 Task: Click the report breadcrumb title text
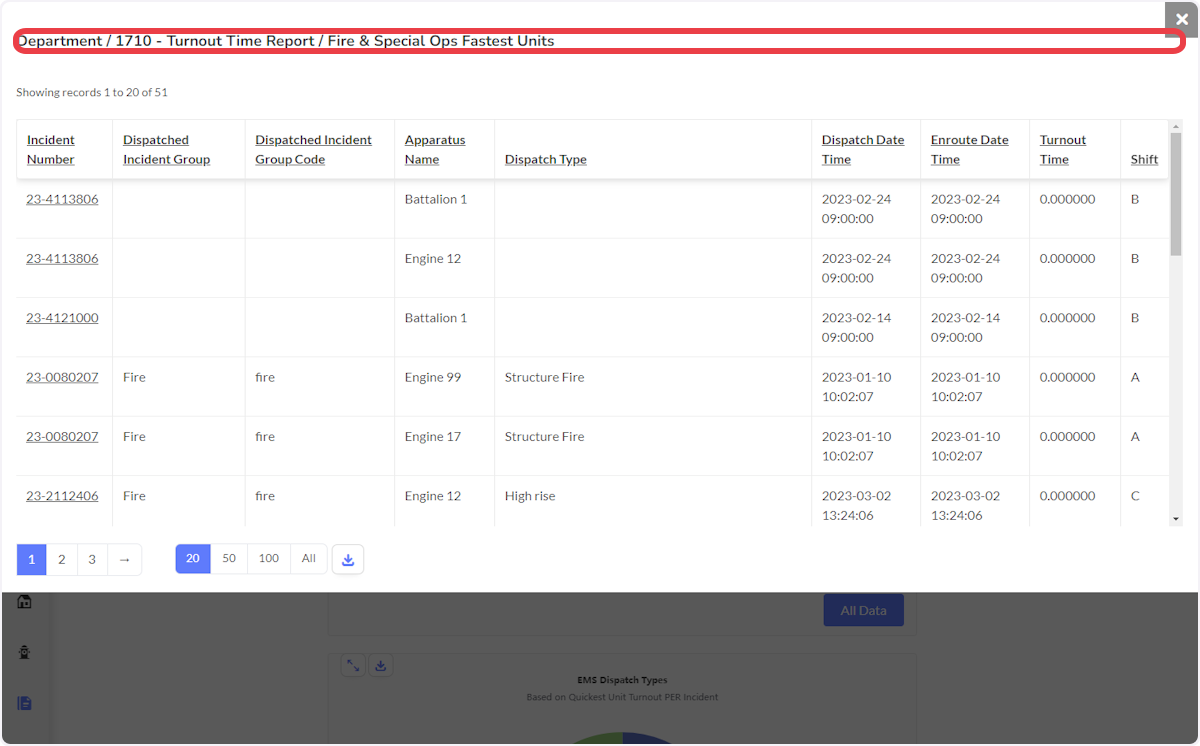click(286, 41)
